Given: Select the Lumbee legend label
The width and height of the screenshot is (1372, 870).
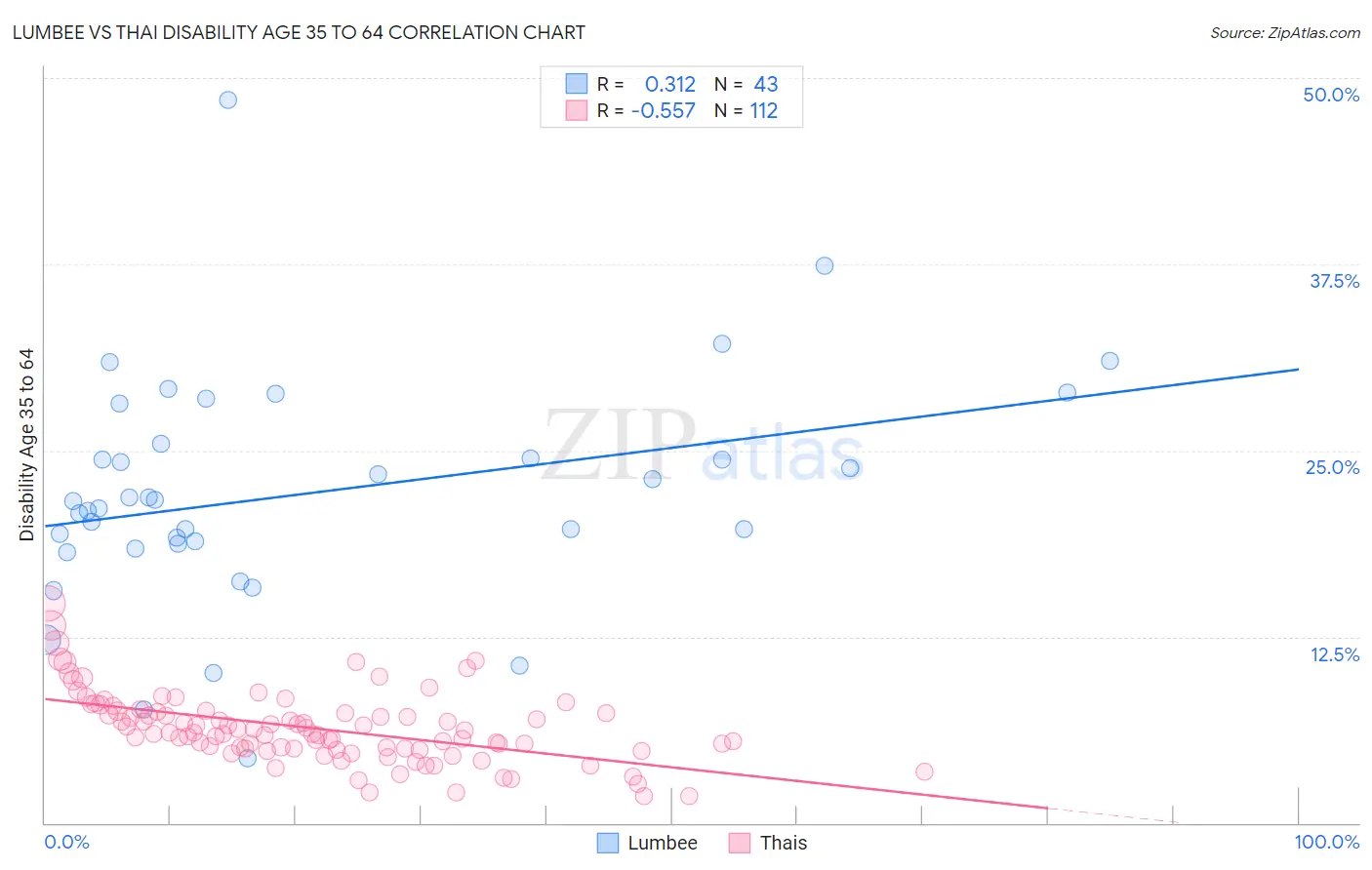Looking at the screenshot, I should [x=663, y=843].
